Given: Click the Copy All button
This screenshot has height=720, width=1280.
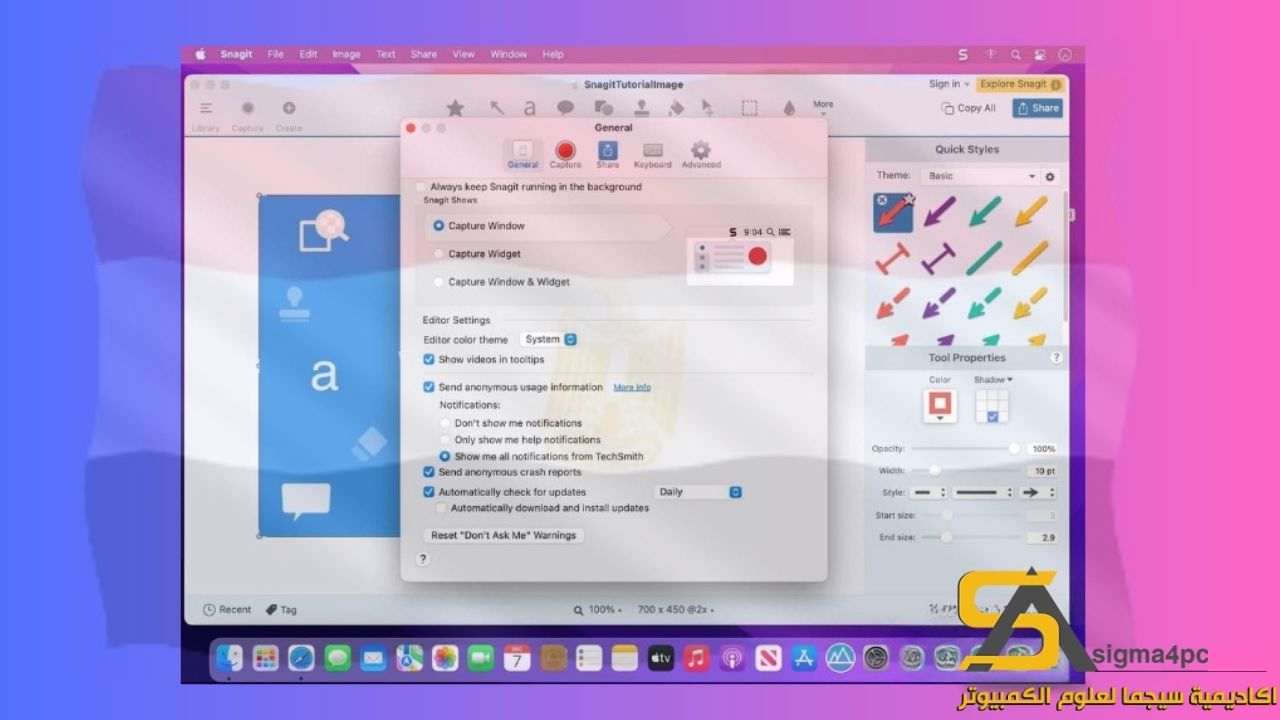Looking at the screenshot, I should [968, 108].
